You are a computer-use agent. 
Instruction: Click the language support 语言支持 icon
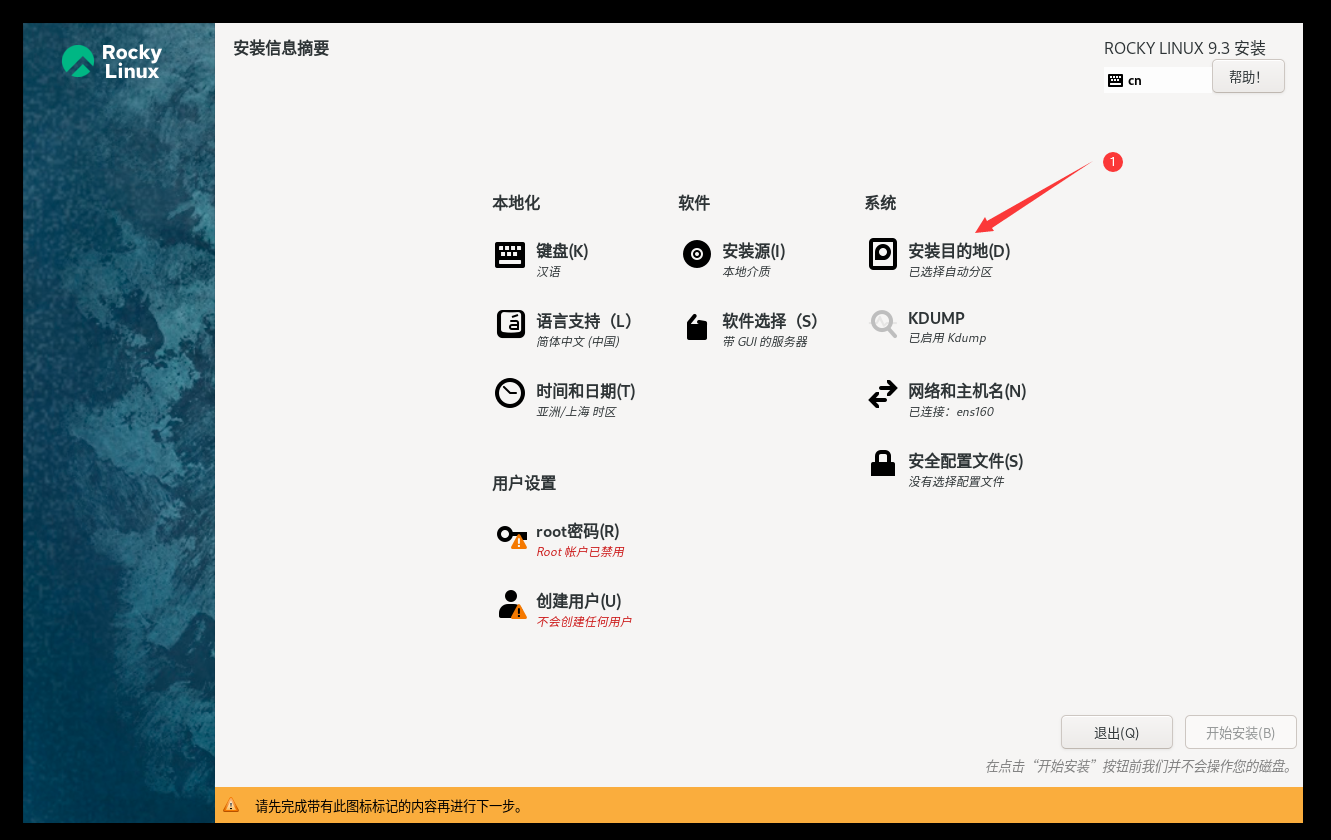coord(510,324)
